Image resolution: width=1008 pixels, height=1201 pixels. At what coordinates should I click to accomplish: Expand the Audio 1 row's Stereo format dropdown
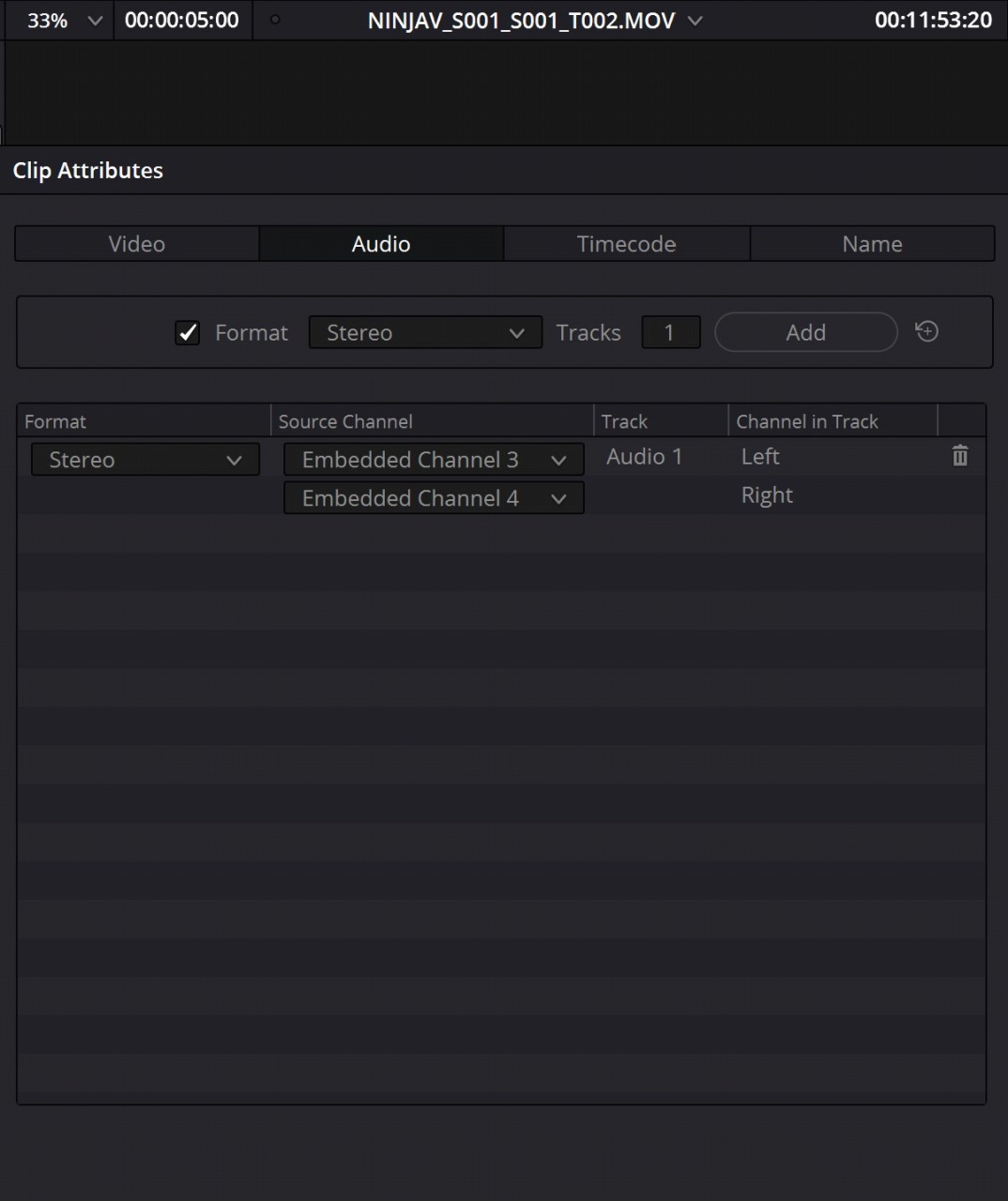click(x=145, y=460)
